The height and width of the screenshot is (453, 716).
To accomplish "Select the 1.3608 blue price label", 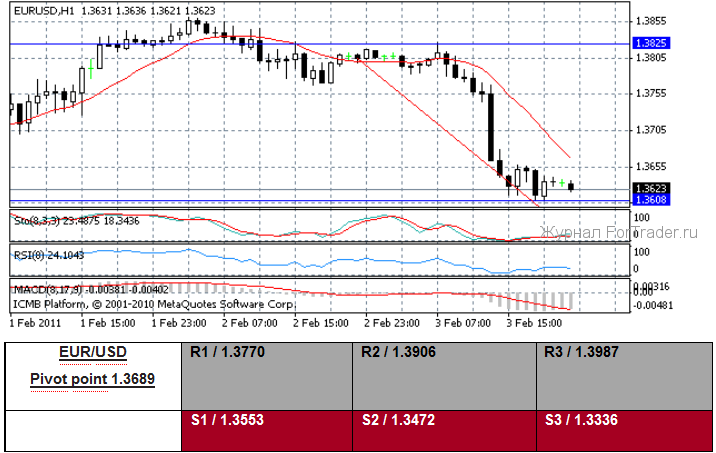I will pos(651,200).
